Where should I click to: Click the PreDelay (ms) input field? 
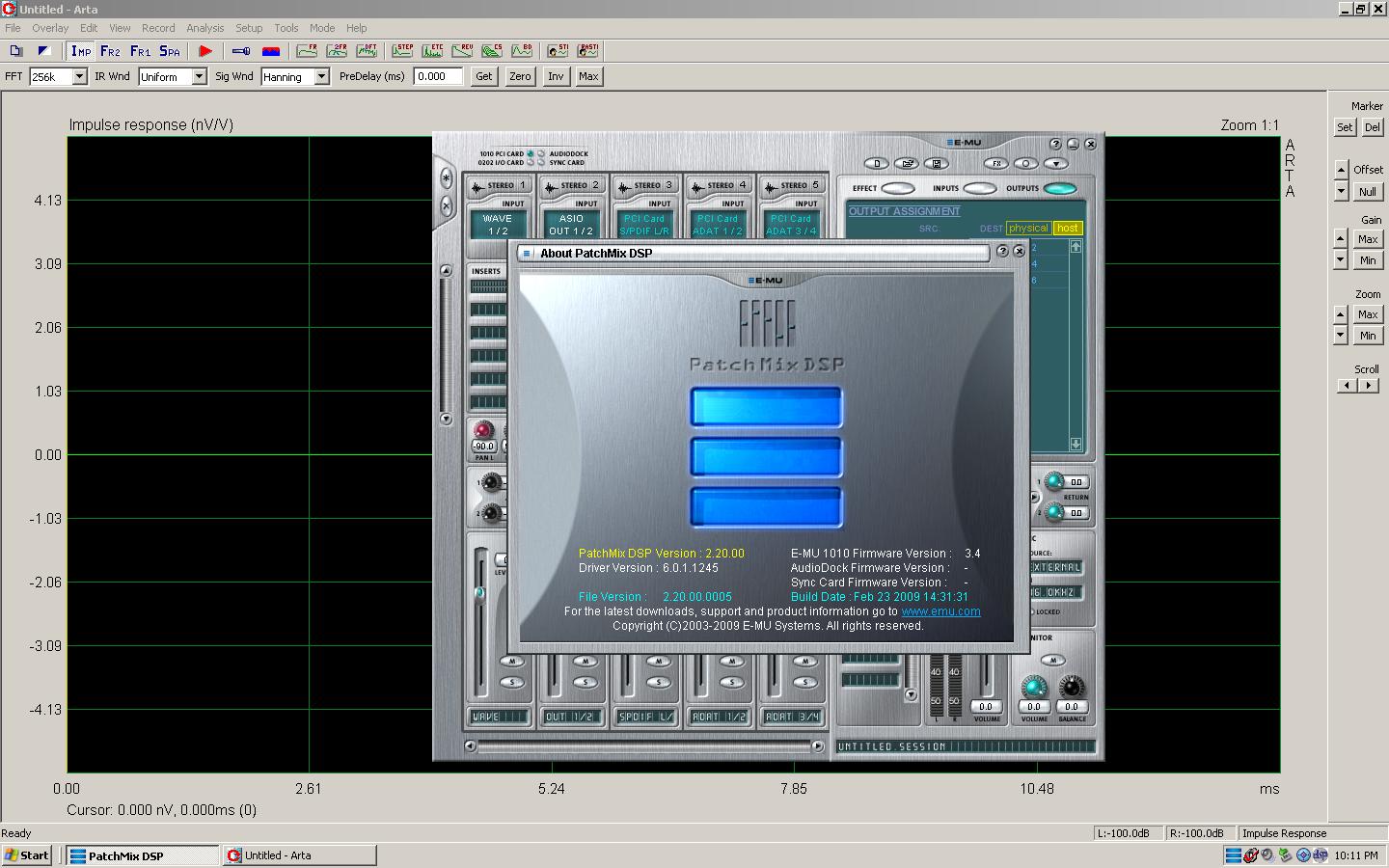click(x=438, y=76)
